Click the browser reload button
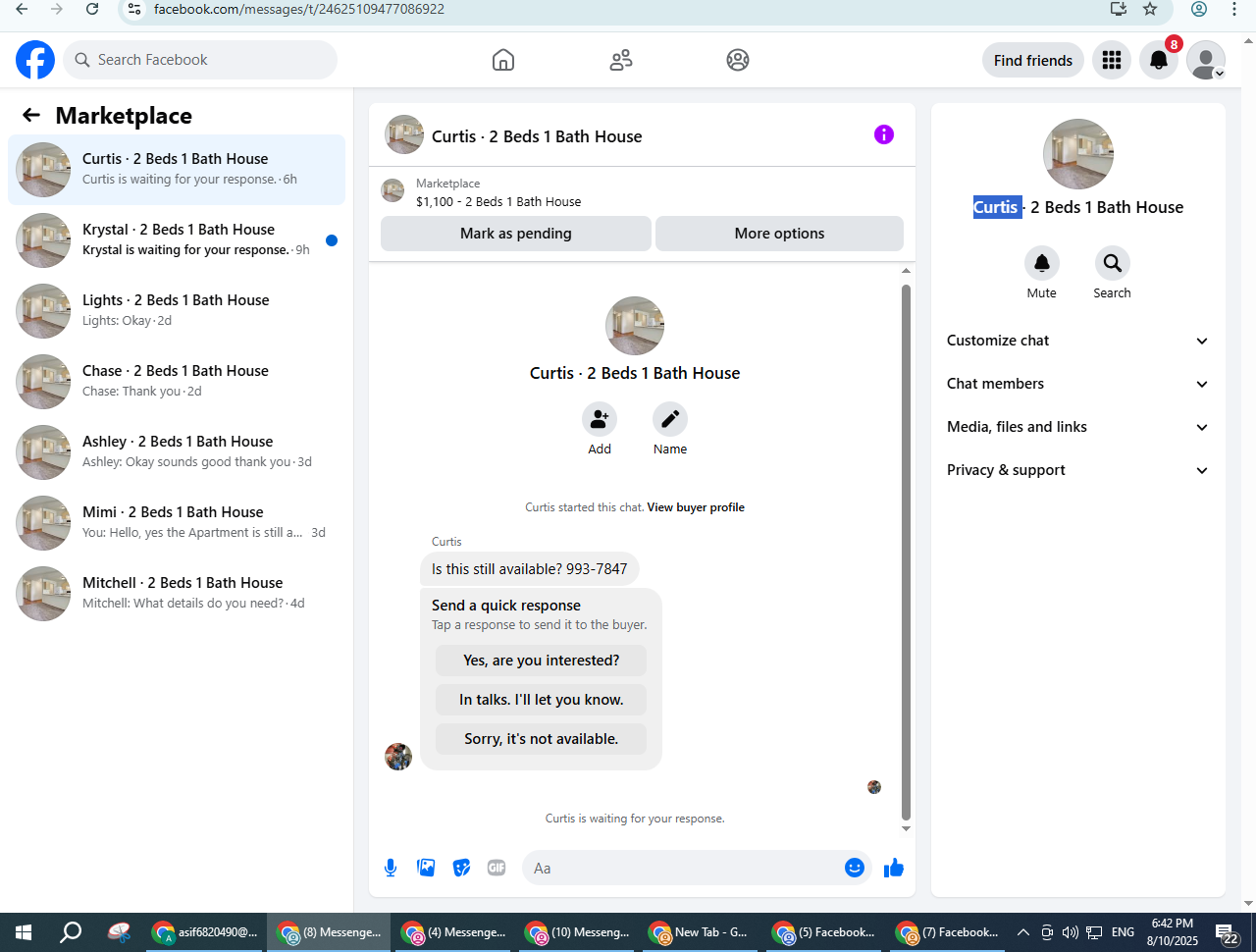The width and height of the screenshot is (1256, 952). (x=92, y=9)
